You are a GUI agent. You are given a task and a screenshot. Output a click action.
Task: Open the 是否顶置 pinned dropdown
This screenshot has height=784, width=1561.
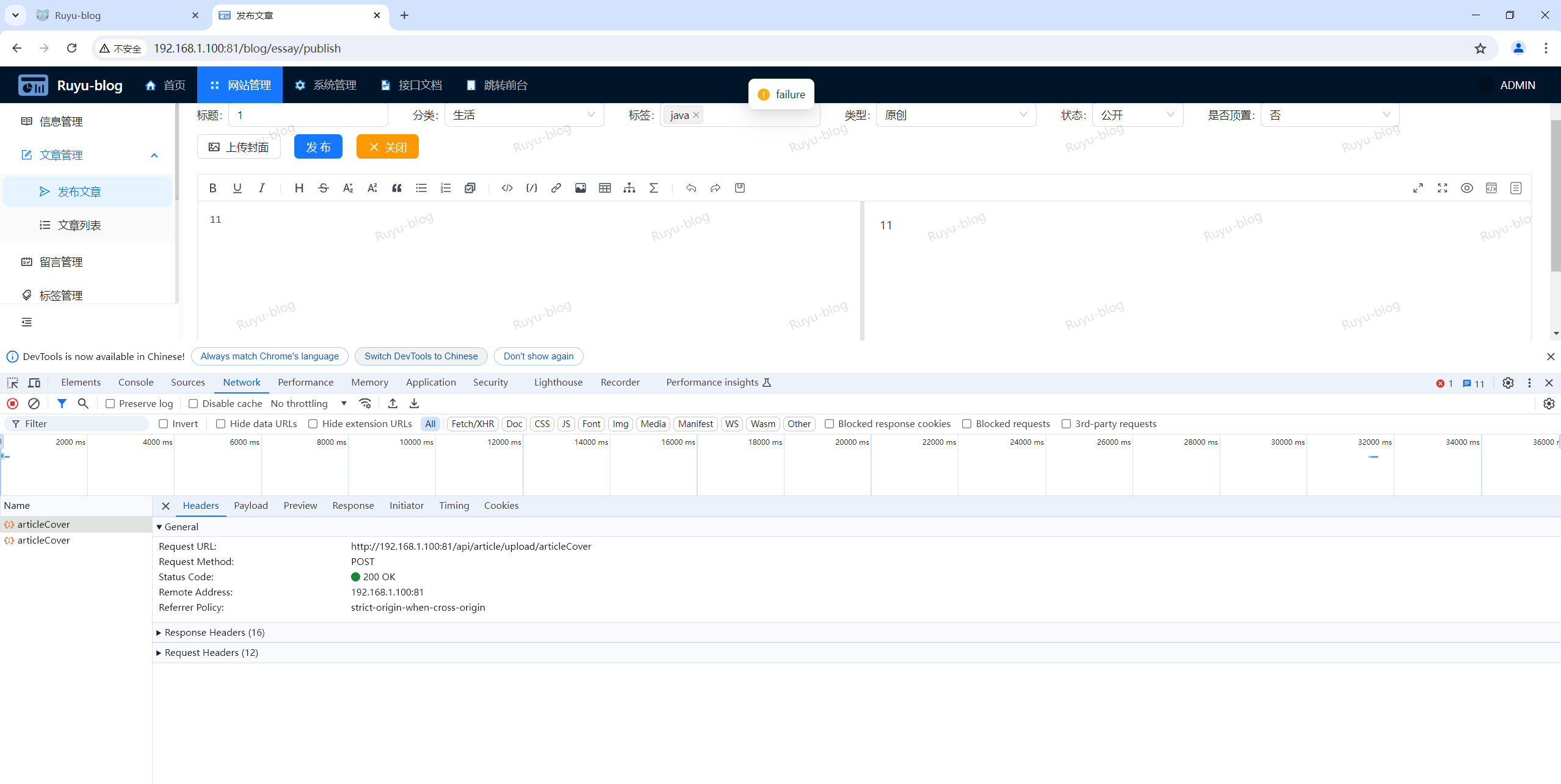(1330, 115)
